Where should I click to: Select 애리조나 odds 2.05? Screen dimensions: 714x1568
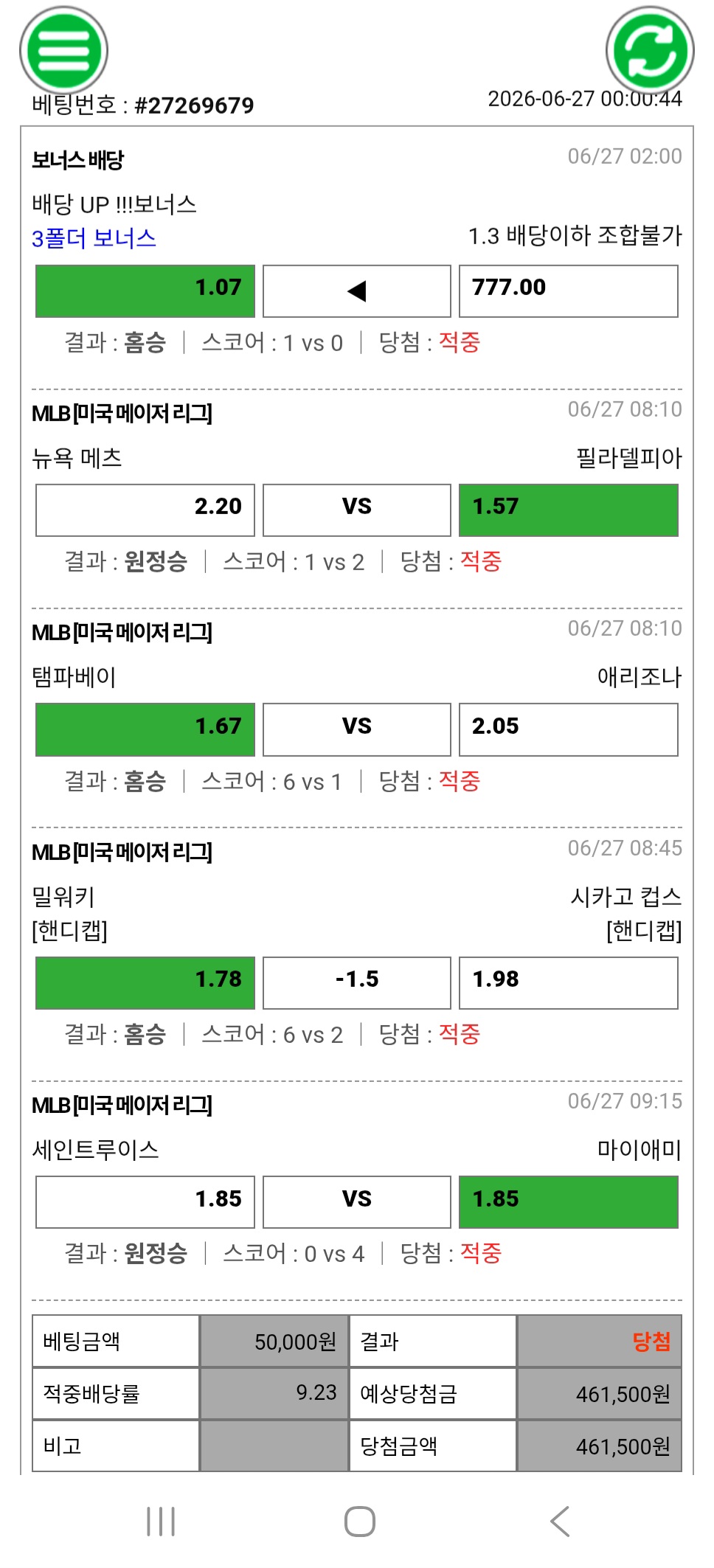point(569,729)
